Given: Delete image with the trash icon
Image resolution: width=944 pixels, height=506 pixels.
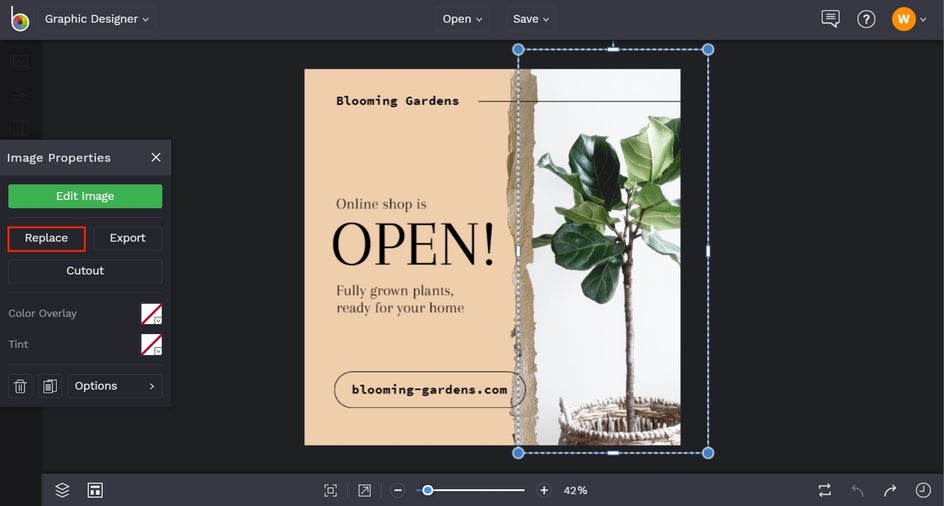Looking at the screenshot, I should tap(19, 386).
